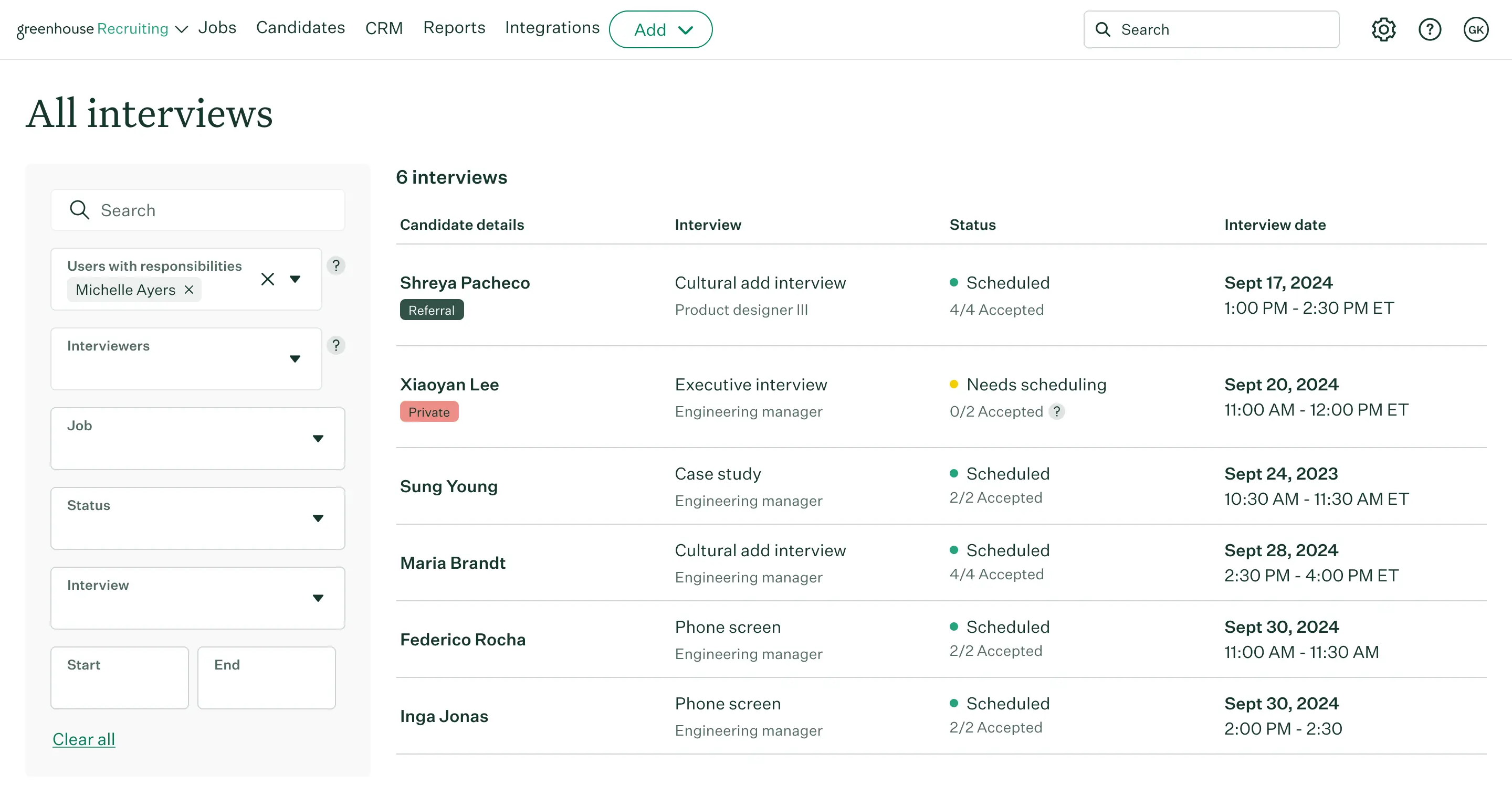The height and width of the screenshot is (807, 1512).
Task: Open the Reports menu item
Action: click(x=454, y=28)
